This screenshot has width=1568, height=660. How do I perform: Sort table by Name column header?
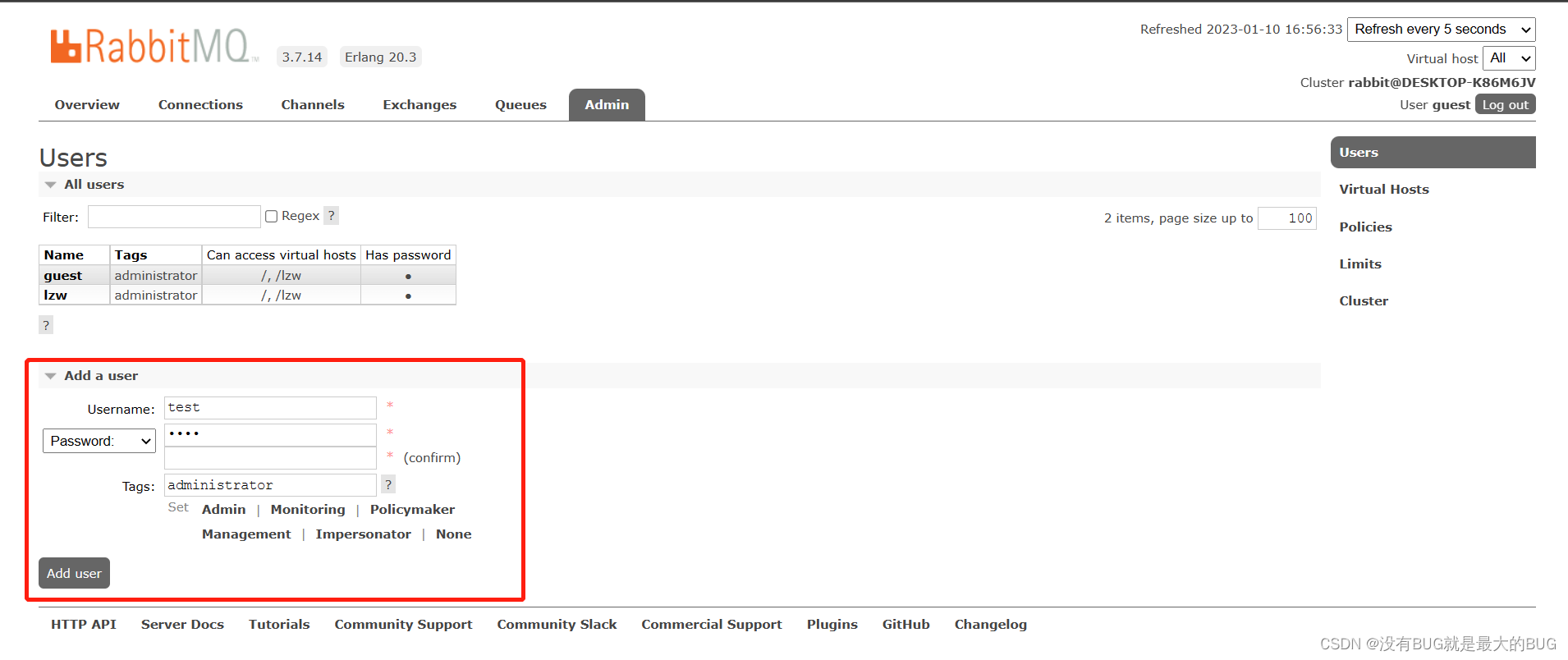64,255
